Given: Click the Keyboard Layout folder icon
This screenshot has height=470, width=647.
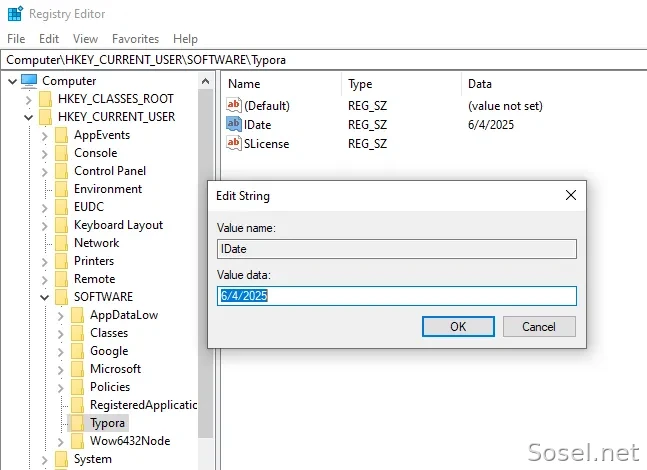Looking at the screenshot, I should 61,225.
